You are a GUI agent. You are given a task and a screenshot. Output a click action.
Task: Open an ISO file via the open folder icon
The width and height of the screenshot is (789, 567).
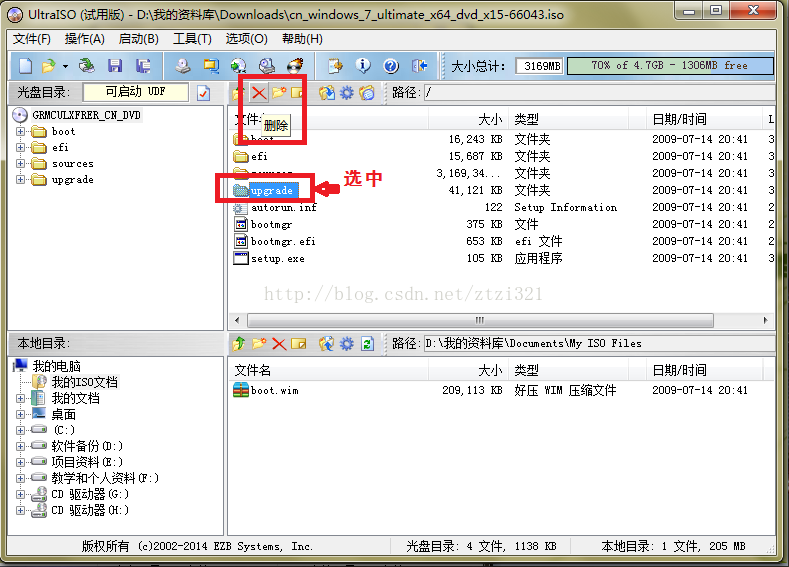[x=49, y=66]
